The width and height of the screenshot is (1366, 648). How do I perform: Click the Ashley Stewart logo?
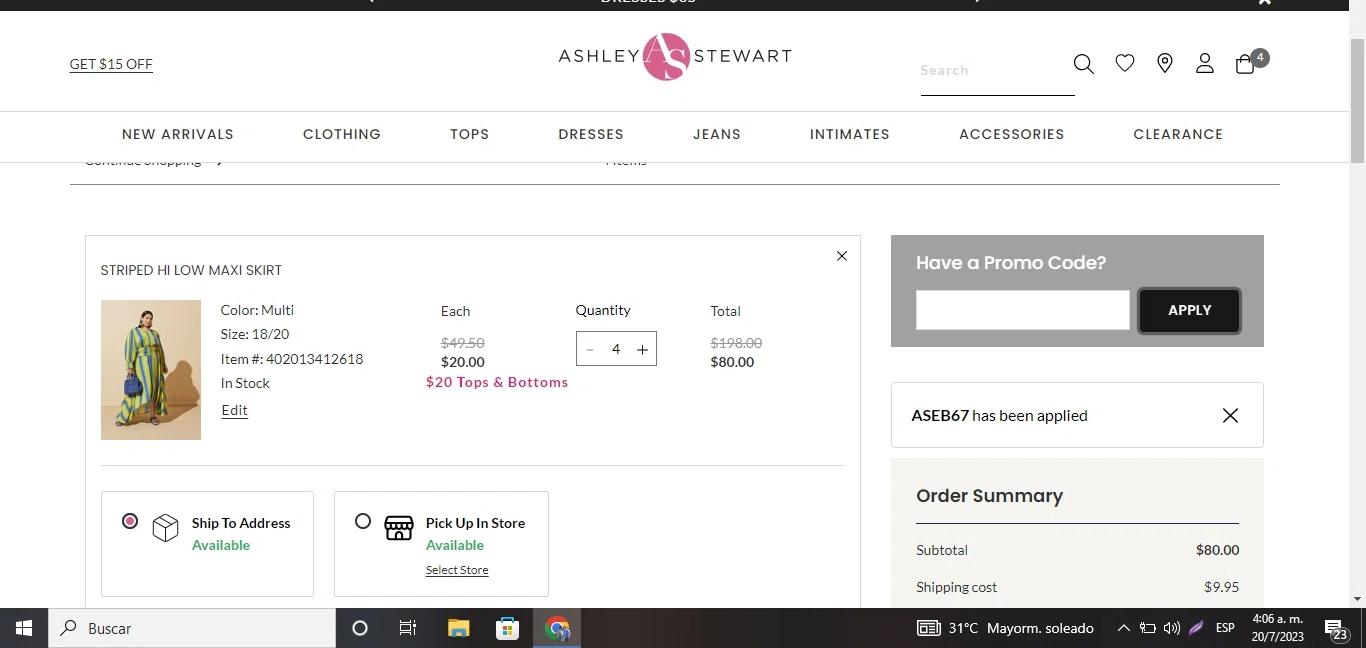(x=675, y=56)
